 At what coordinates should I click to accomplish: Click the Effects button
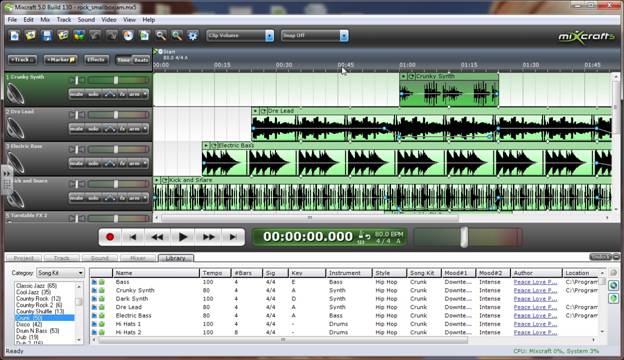[96, 60]
